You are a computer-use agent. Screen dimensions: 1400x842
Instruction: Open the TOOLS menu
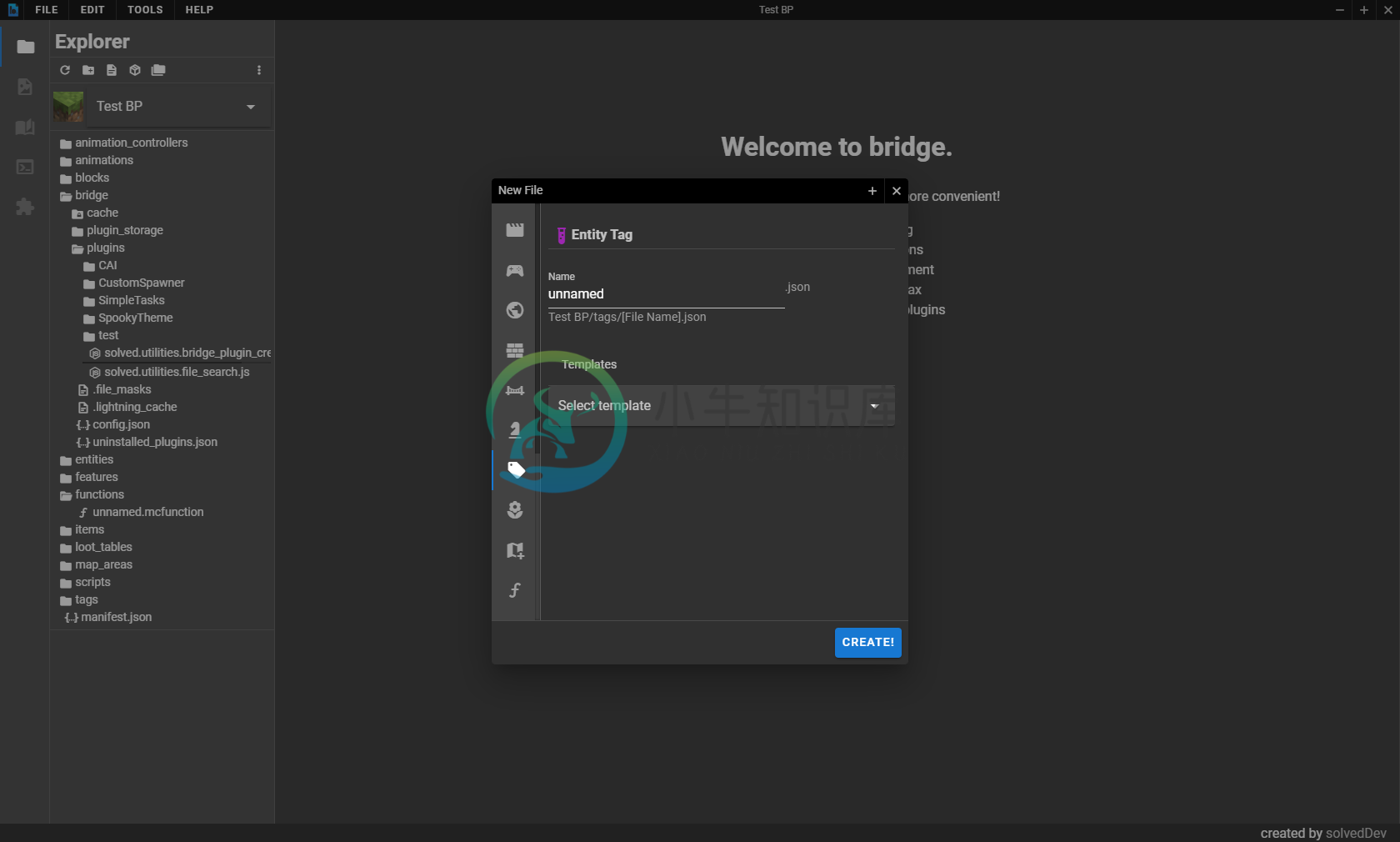click(x=145, y=10)
